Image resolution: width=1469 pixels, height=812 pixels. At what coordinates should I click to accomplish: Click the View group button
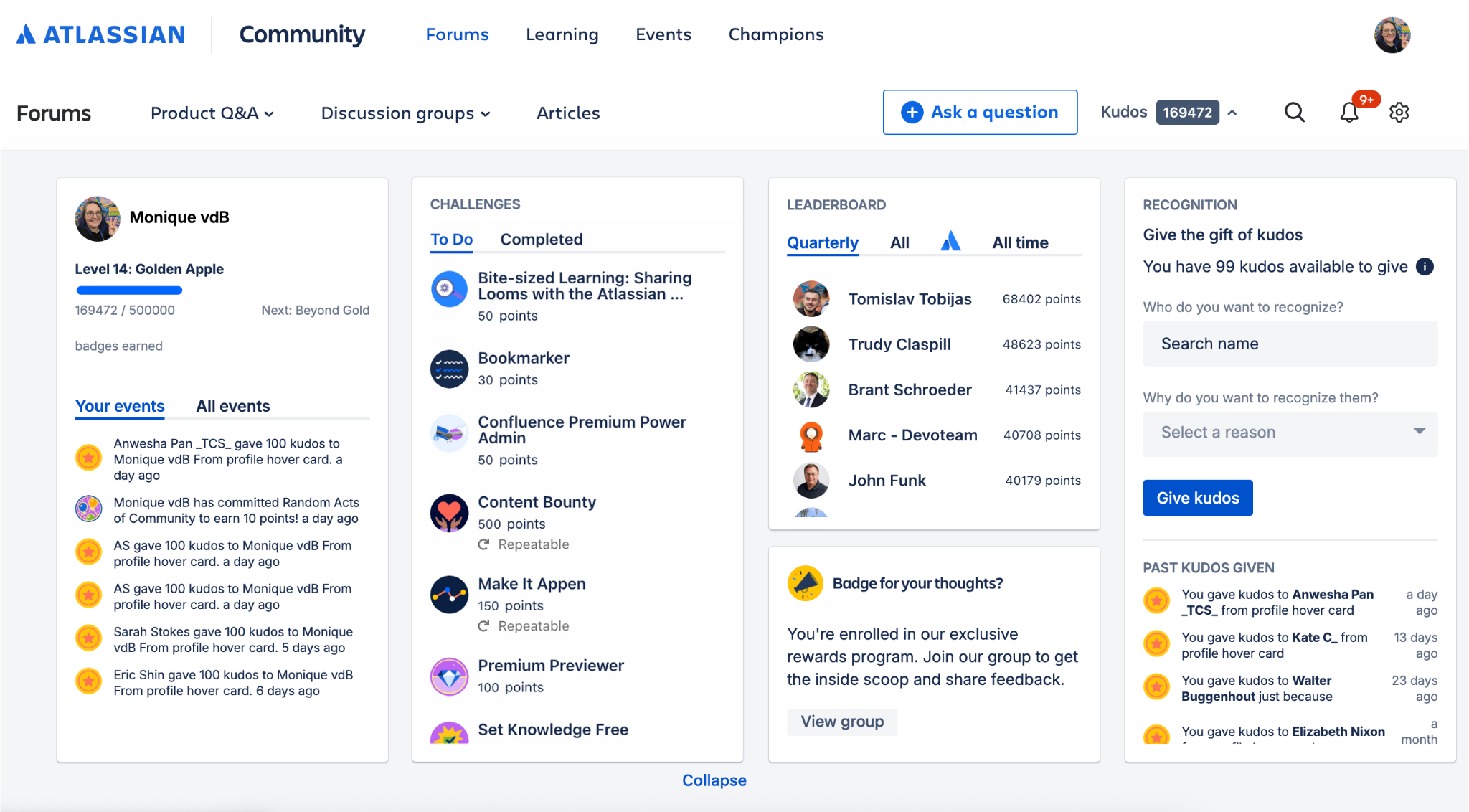pos(842,722)
